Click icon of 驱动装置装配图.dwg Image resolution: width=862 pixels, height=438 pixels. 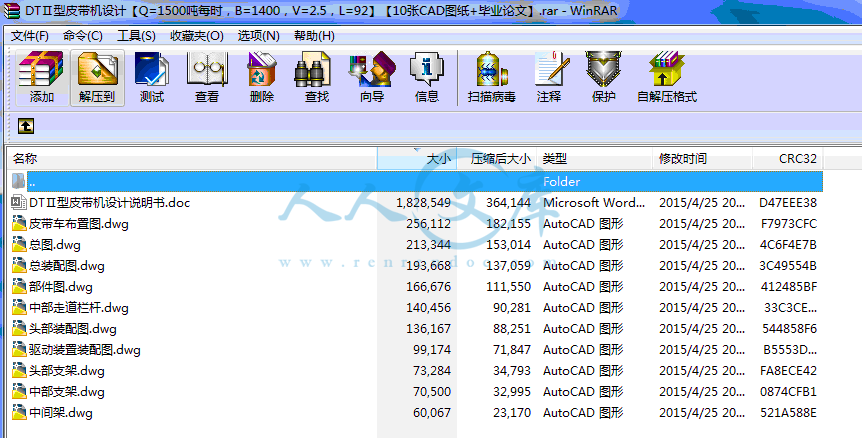click(x=19, y=350)
